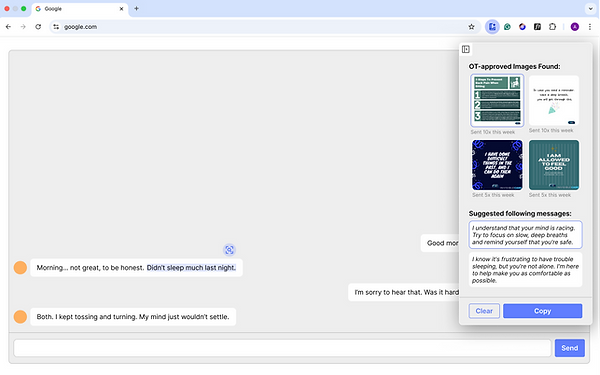Close the Google tab

pyautogui.click(x=121, y=8)
